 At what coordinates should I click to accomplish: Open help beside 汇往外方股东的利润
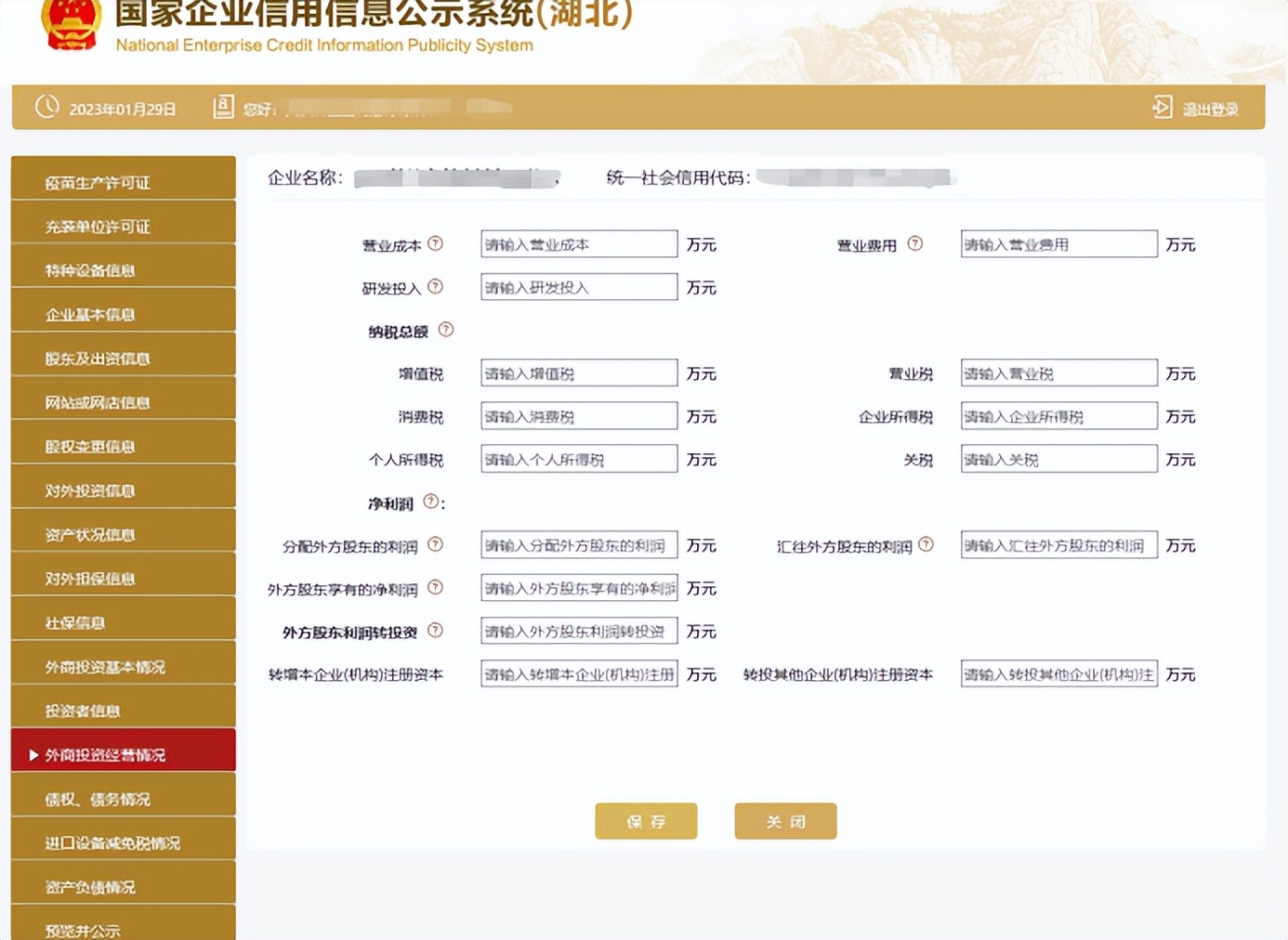(x=926, y=545)
